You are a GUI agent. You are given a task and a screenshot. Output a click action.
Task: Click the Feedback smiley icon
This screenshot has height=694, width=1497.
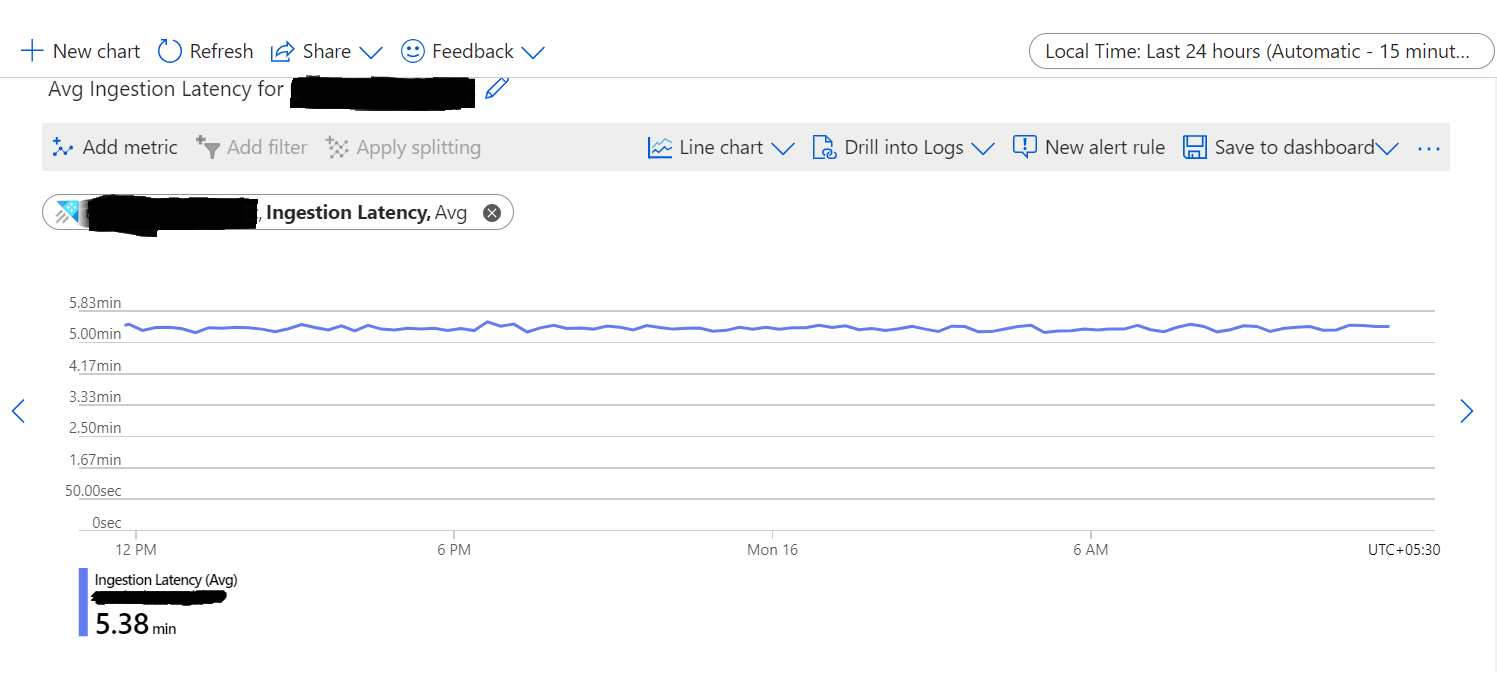(412, 50)
